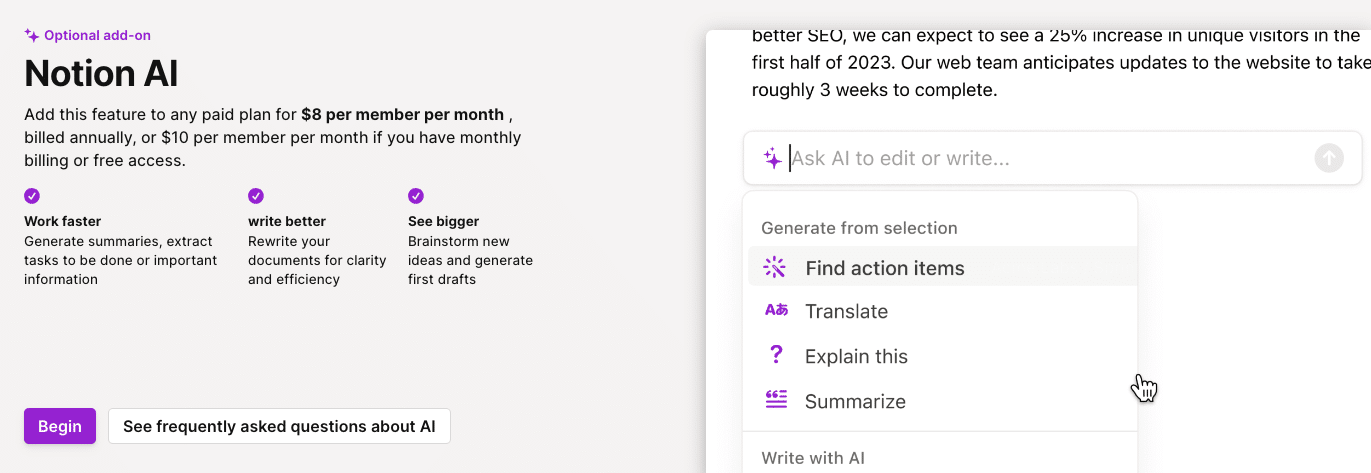Open frequently asked questions about AI
This screenshot has height=473, width=1371.
[279, 426]
